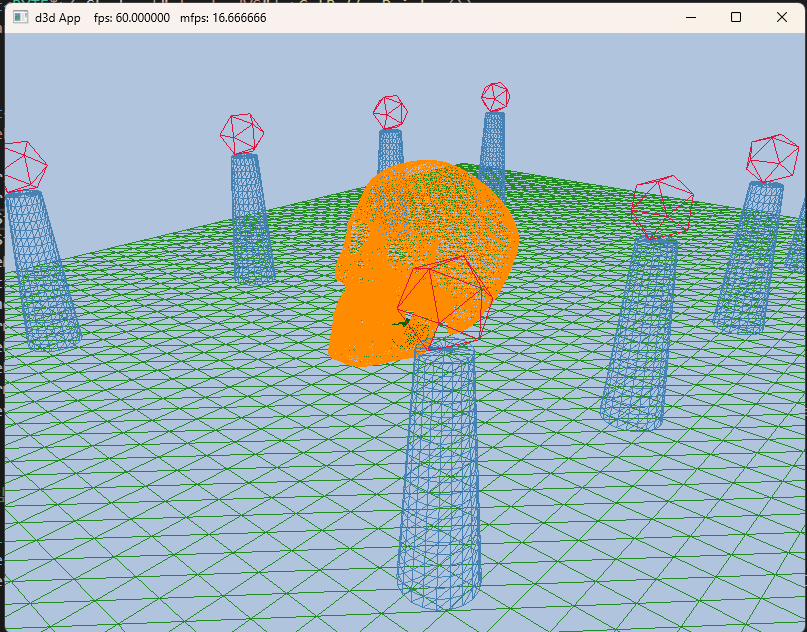Viewport: 807px width, 632px height.
Task: Click the 'fps: 60.000000' title text
Action: click(132, 18)
